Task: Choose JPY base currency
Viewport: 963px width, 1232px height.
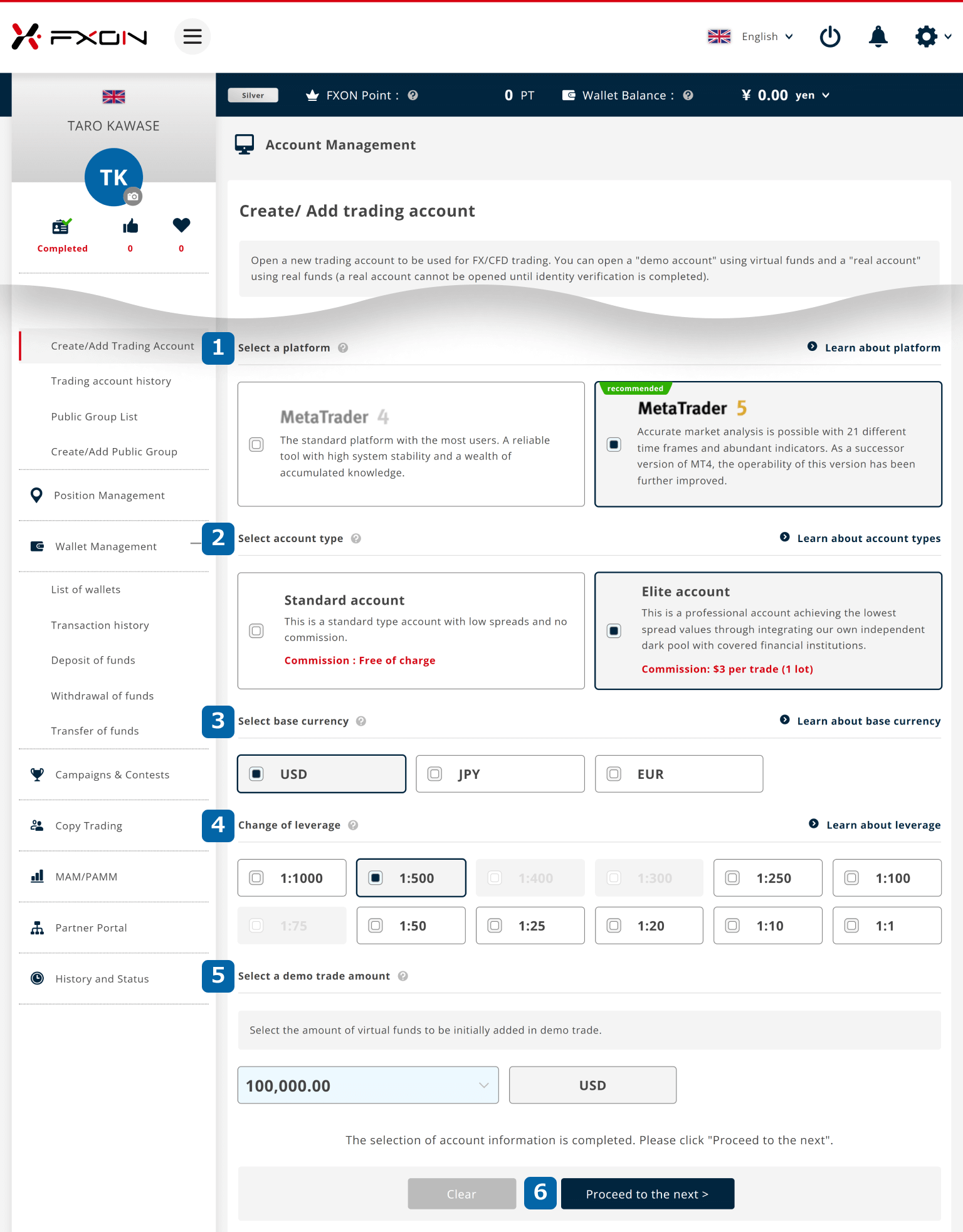Action: (x=500, y=774)
